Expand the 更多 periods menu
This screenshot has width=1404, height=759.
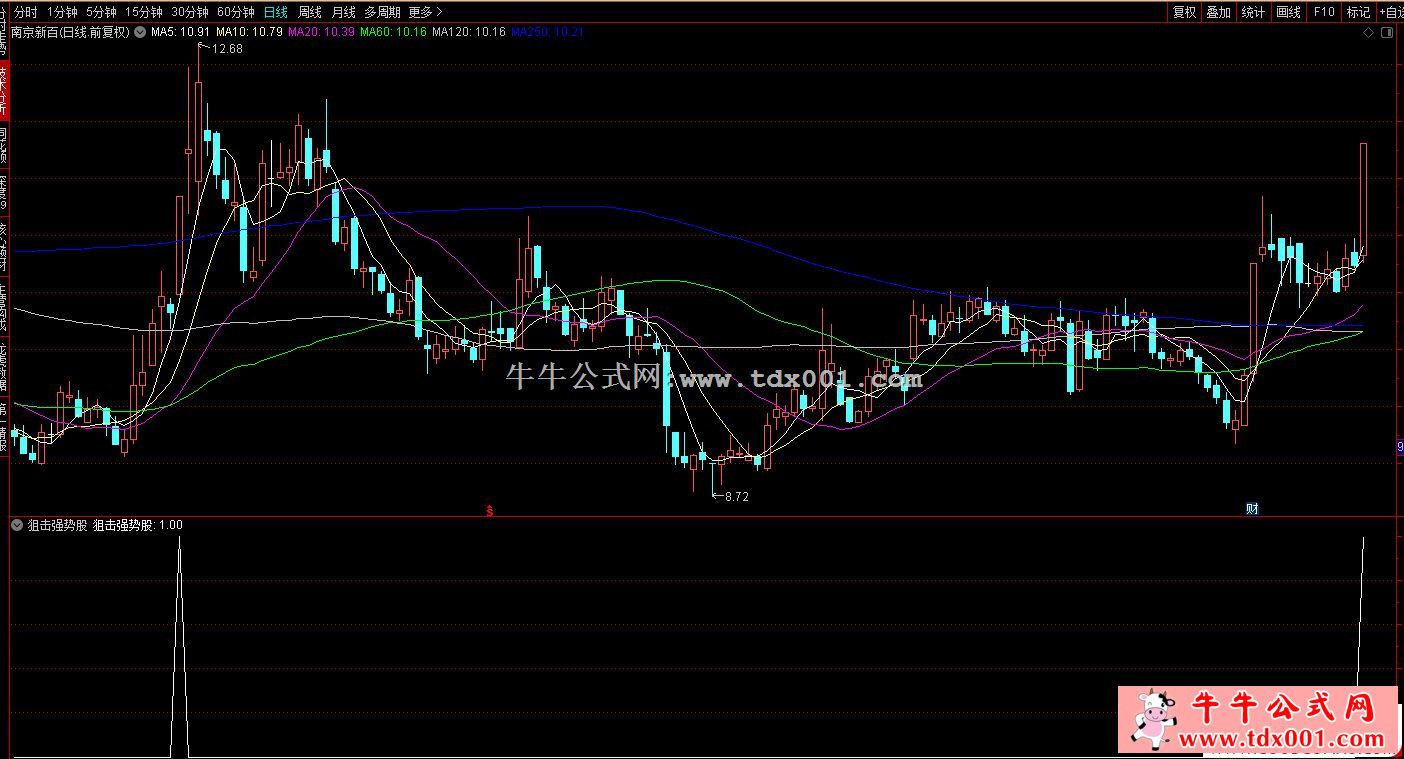tap(425, 12)
